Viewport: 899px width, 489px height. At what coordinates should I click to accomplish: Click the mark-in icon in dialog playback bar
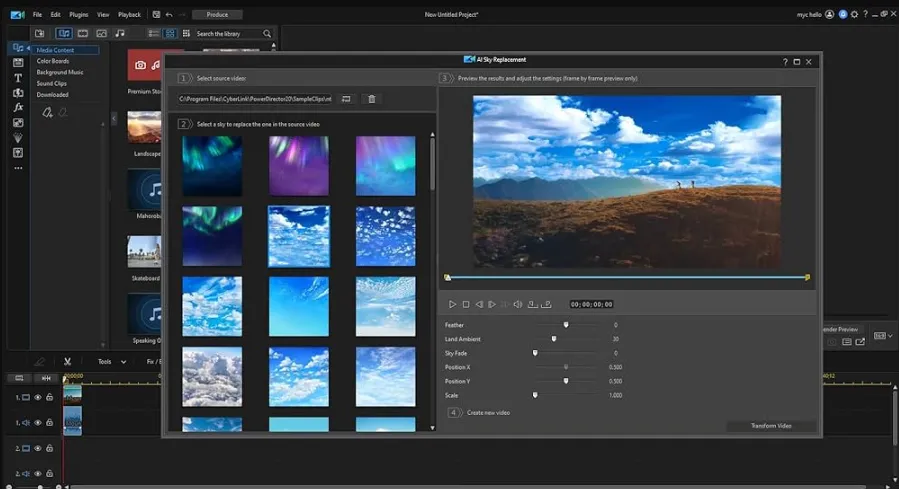(x=532, y=304)
